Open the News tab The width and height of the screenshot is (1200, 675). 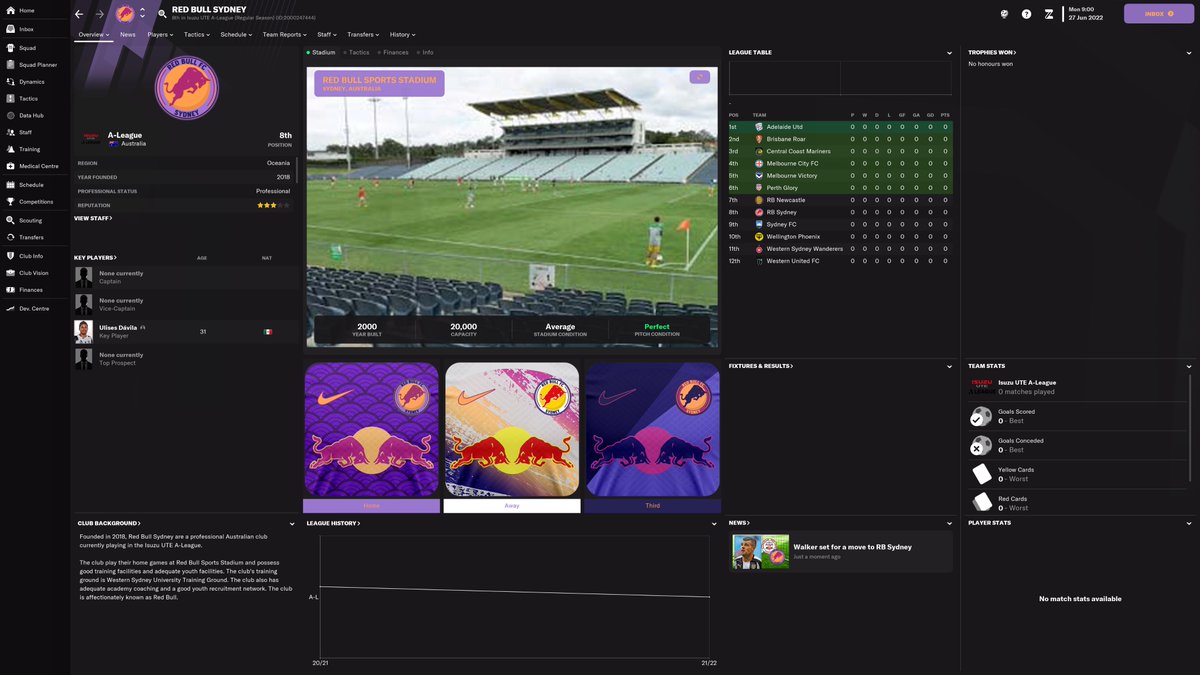pos(128,34)
